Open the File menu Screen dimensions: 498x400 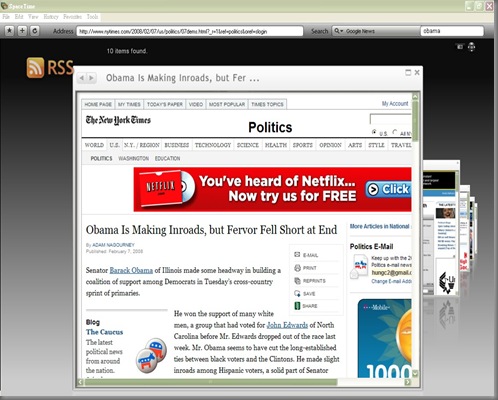(x=6, y=17)
